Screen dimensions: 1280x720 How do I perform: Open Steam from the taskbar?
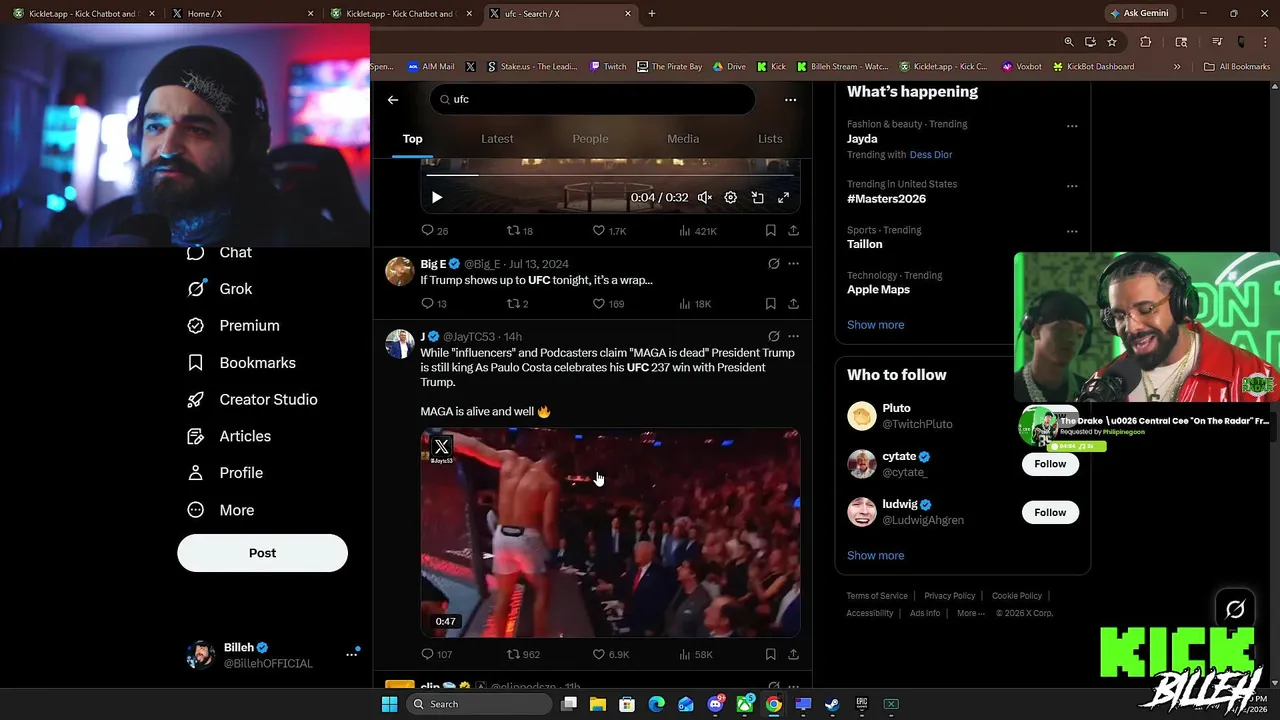[x=832, y=704]
